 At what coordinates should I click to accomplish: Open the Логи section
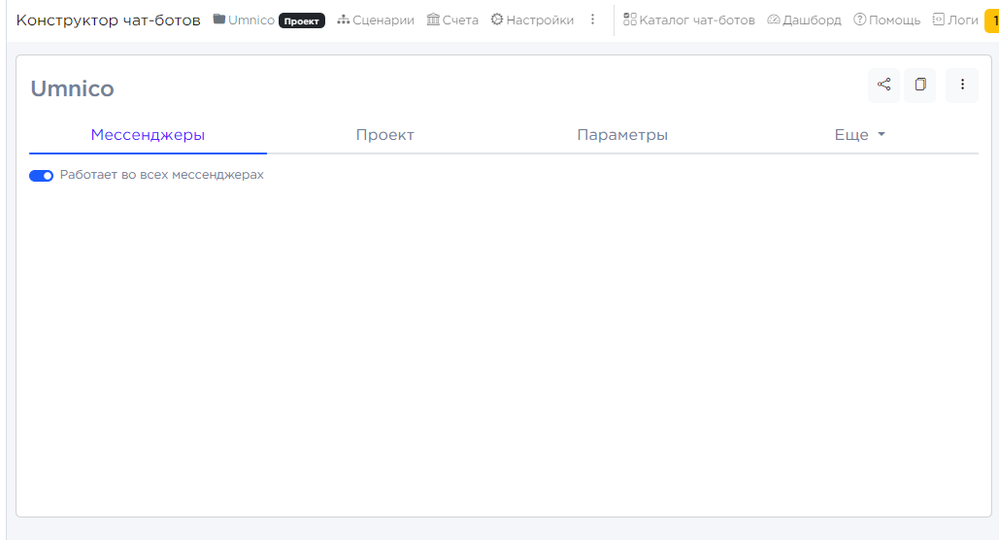(955, 20)
